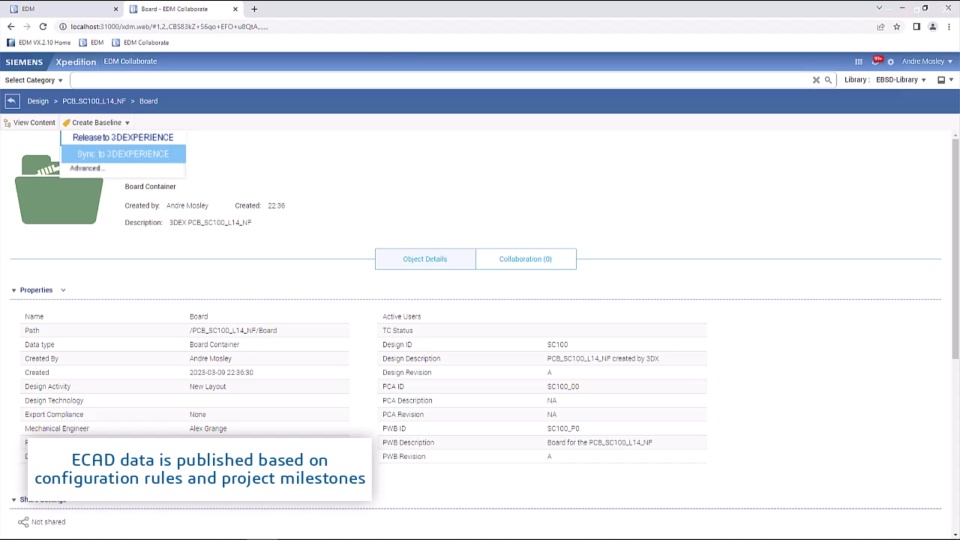960x540 pixels.
Task: Select Release to 3DEXPERIENCE
Action: tap(123, 138)
